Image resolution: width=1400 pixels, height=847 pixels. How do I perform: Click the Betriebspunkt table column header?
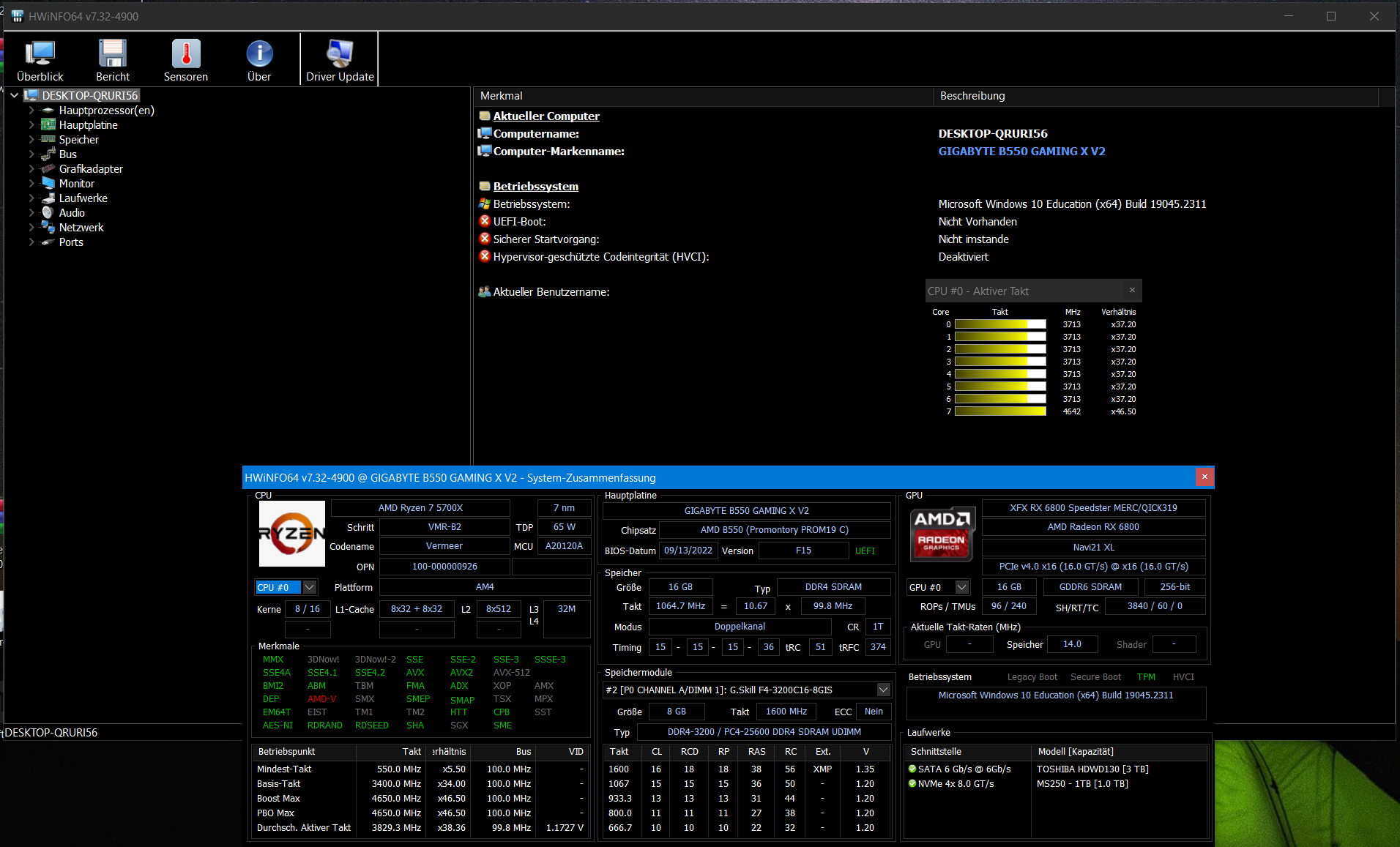point(304,751)
